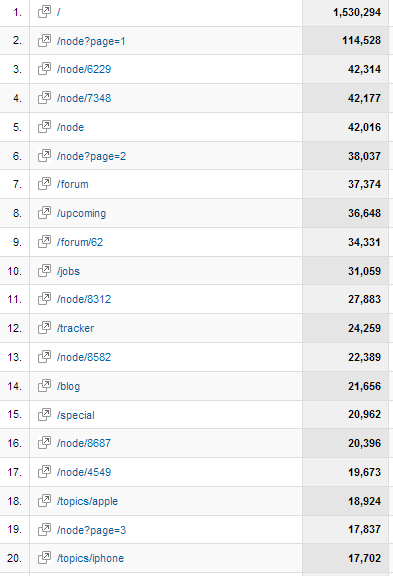
Task: Open the /forum/62 page link
Action: pyautogui.click(x=80, y=242)
